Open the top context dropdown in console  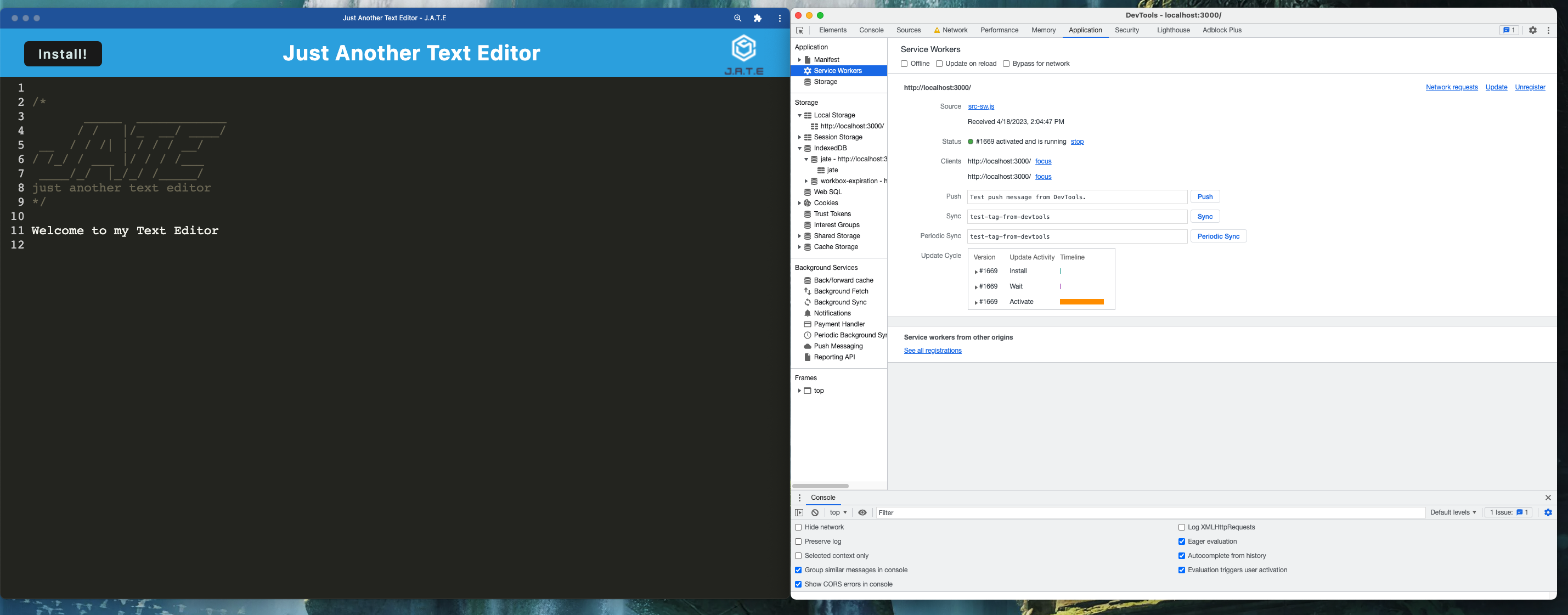838,513
